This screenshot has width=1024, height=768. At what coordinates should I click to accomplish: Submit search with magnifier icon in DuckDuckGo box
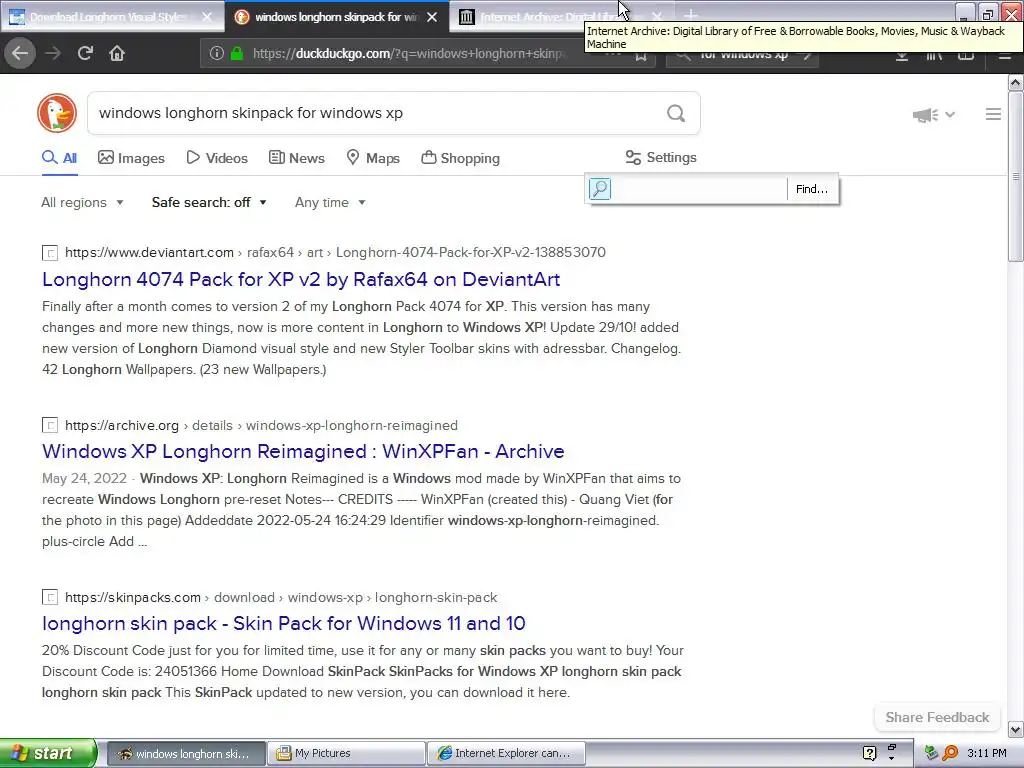click(676, 114)
